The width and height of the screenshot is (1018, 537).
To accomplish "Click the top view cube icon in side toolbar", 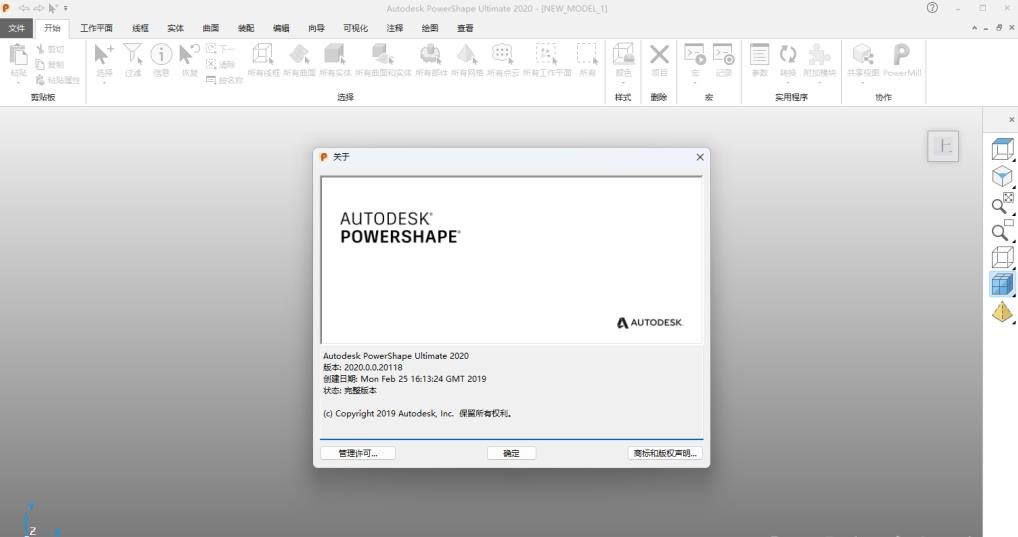I will (1002, 149).
